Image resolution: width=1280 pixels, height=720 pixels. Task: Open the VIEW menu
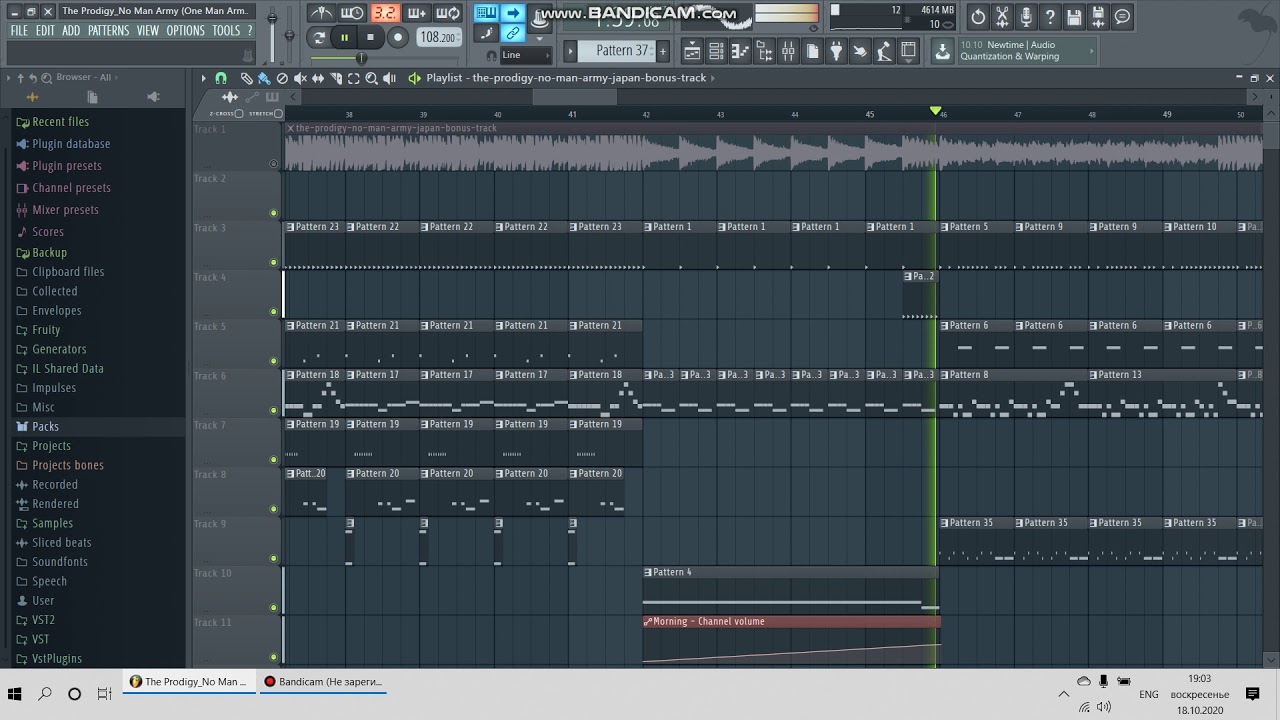[148, 31]
